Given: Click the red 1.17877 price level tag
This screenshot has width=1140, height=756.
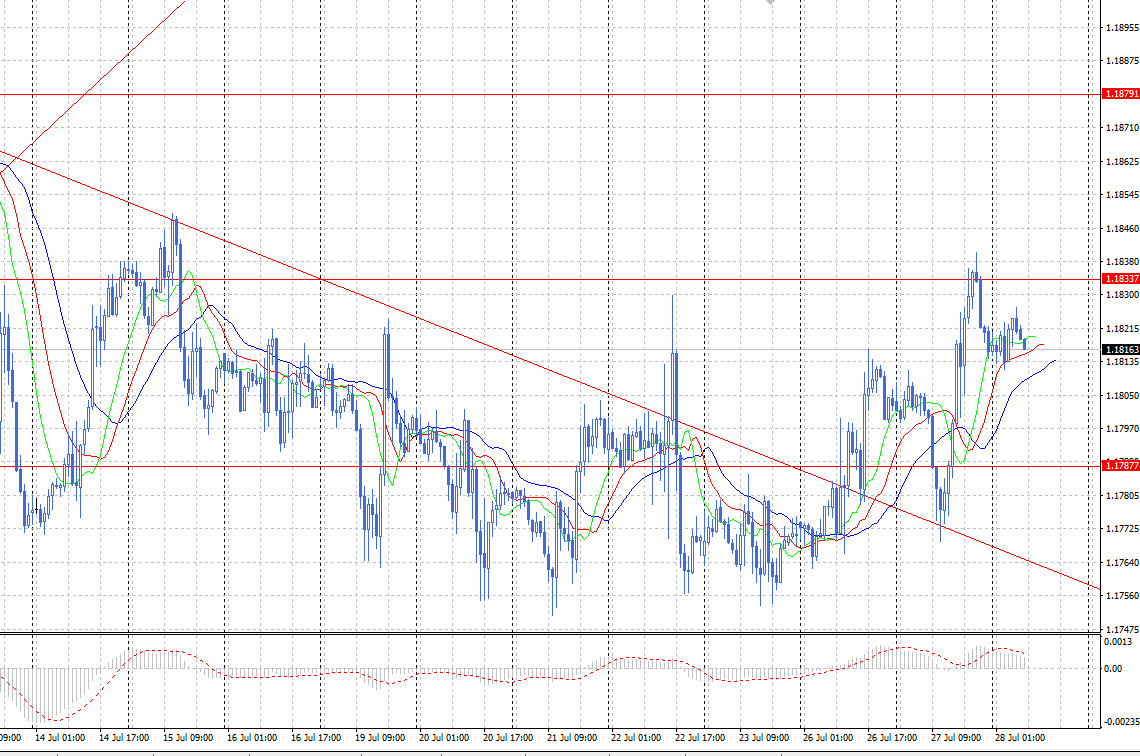Looking at the screenshot, I should [x=1121, y=465].
